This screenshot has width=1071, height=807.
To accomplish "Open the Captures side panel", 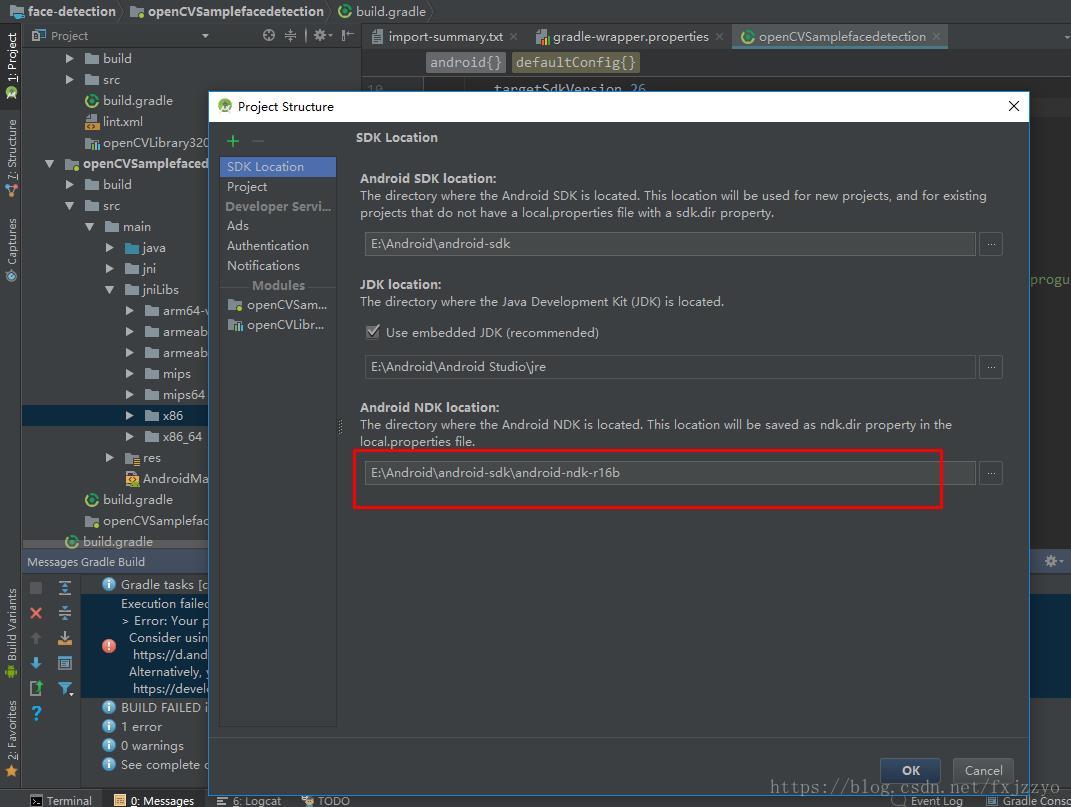I will (11, 249).
